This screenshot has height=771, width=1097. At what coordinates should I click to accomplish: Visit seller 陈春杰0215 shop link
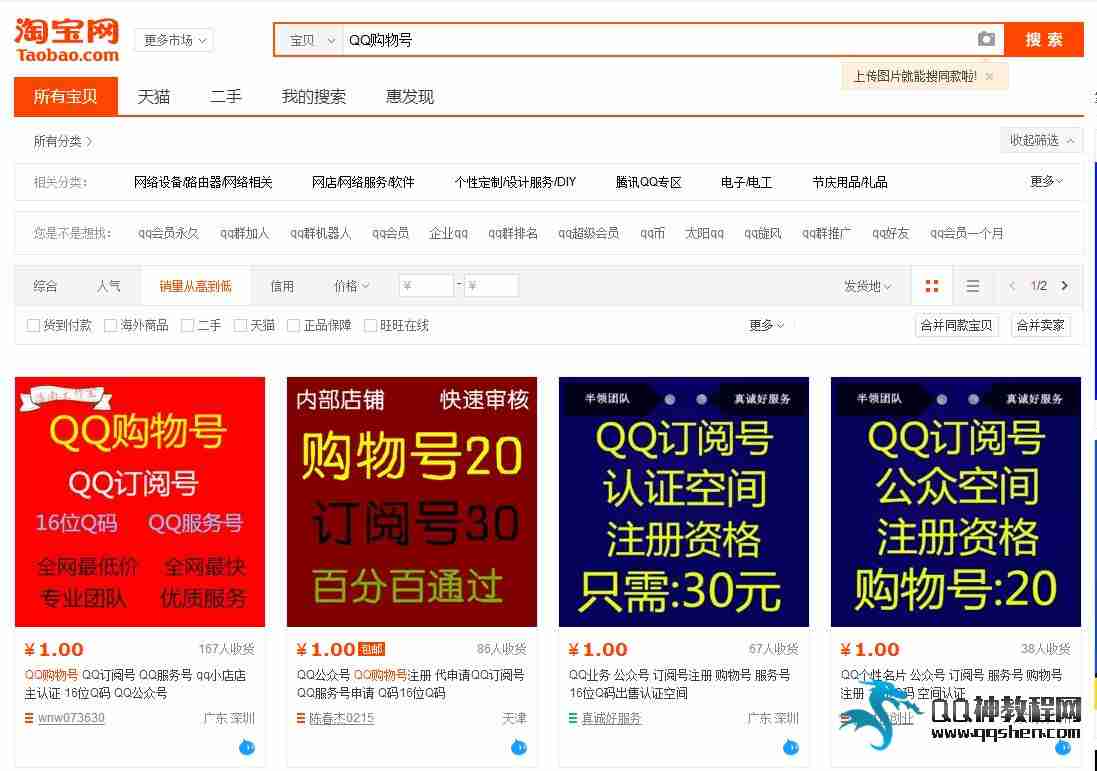[x=342, y=718]
